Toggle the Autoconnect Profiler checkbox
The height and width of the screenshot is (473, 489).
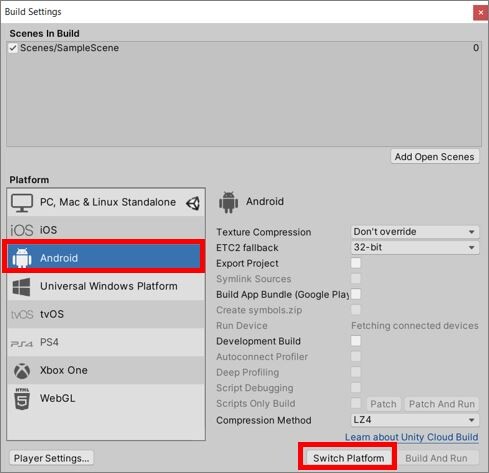[x=356, y=356]
